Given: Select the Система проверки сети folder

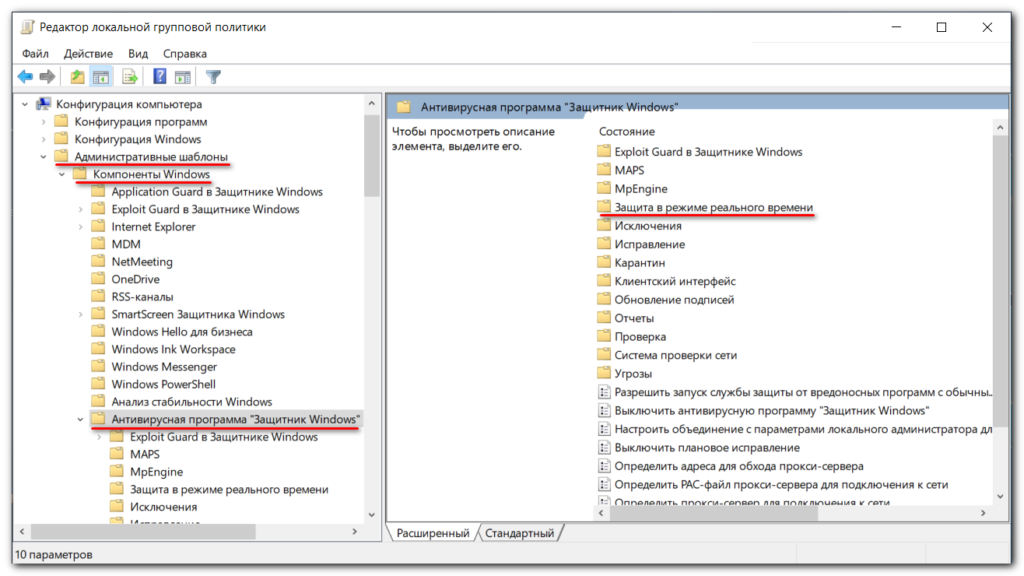Looking at the screenshot, I should click(675, 355).
